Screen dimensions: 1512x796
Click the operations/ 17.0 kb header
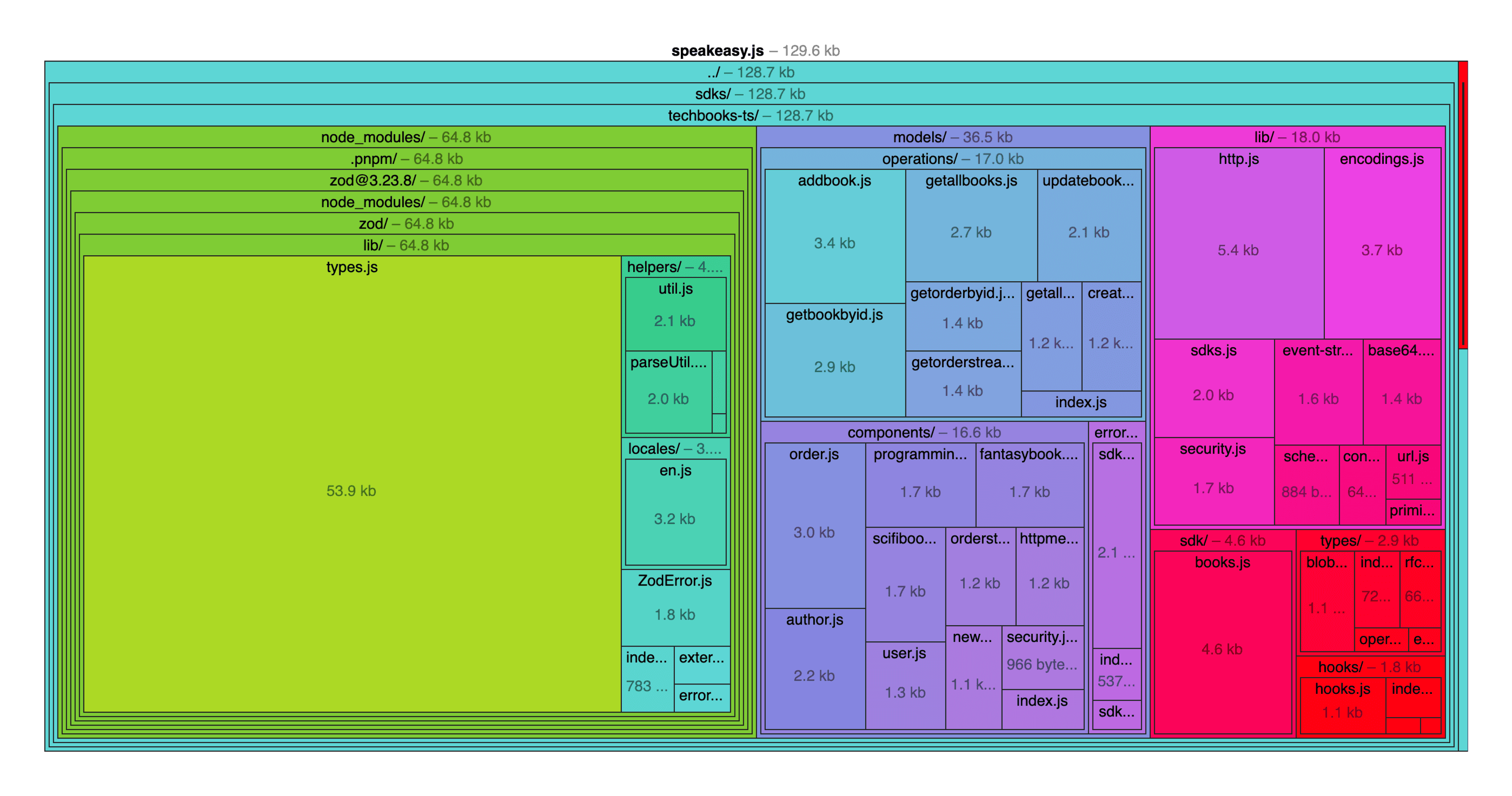(x=953, y=158)
